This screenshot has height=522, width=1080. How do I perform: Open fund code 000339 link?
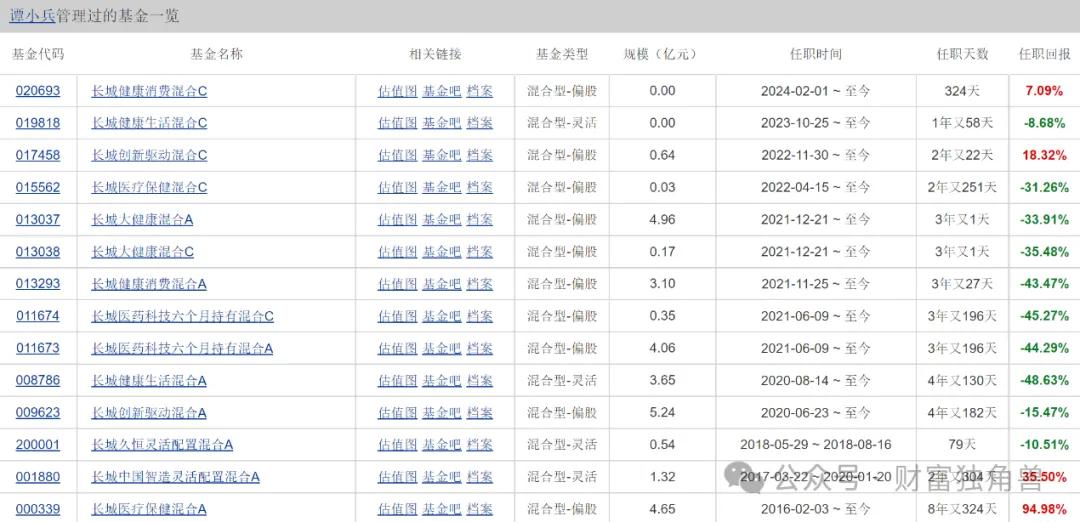point(38,509)
